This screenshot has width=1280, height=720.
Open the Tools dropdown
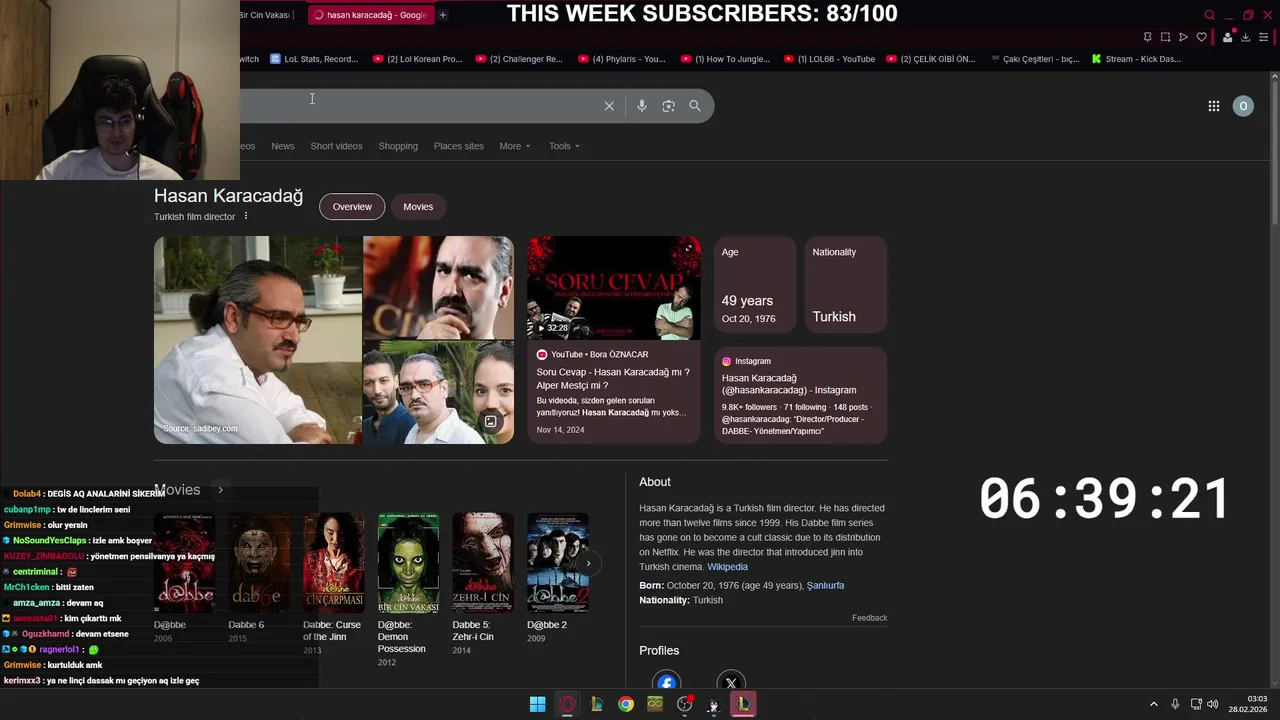coord(564,146)
